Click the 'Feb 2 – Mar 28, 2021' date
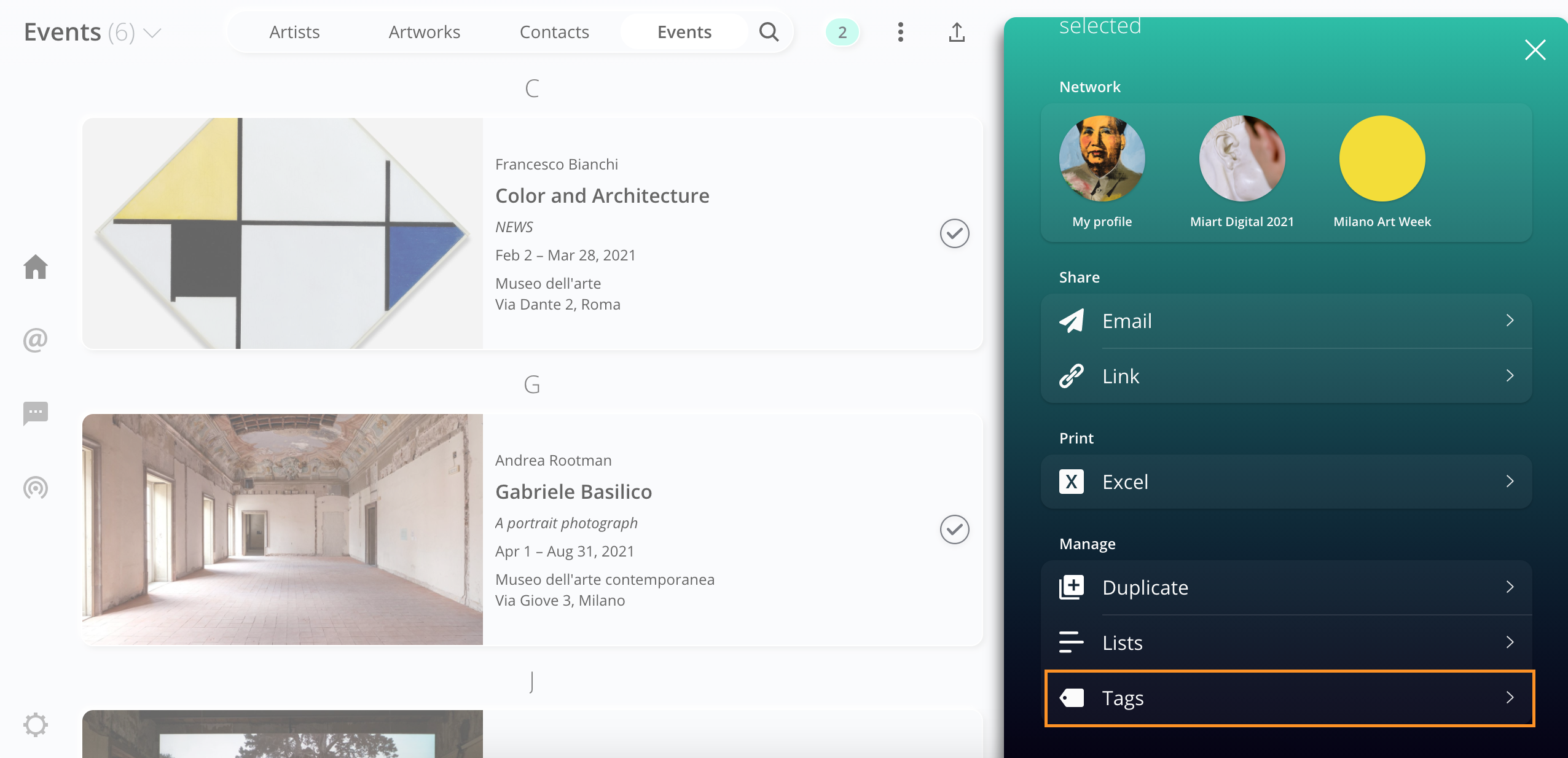Viewport: 1568px width, 758px height. [565, 256]
